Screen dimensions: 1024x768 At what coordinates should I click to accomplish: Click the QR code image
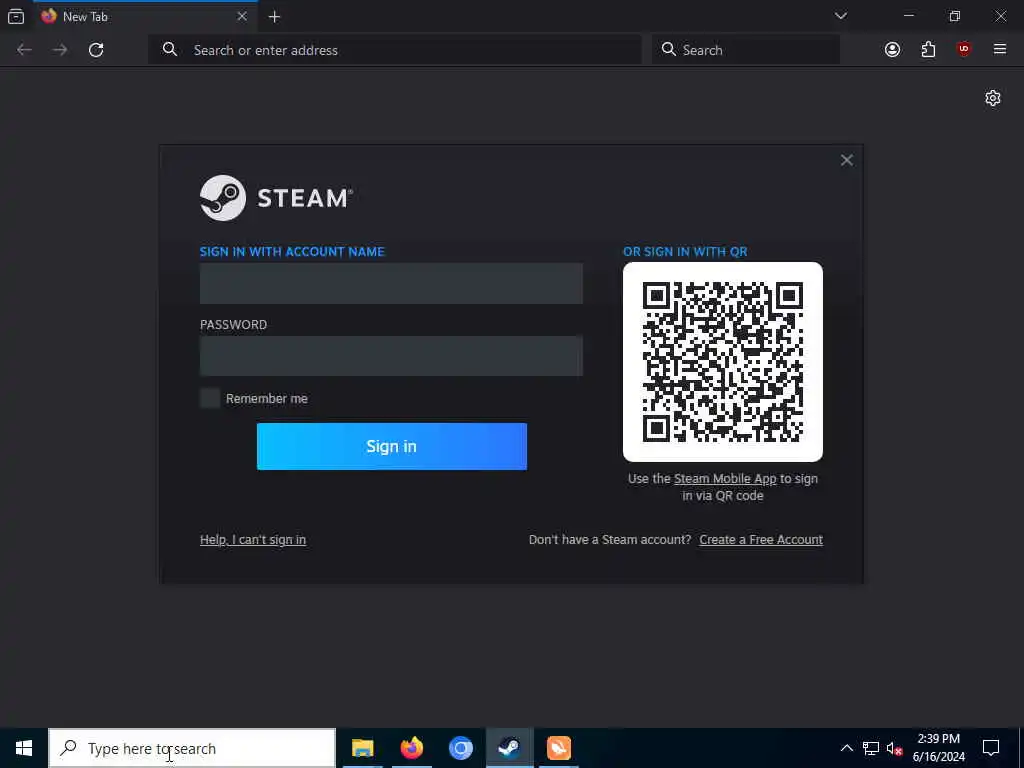pyautogui.click(x=722, y=362)
